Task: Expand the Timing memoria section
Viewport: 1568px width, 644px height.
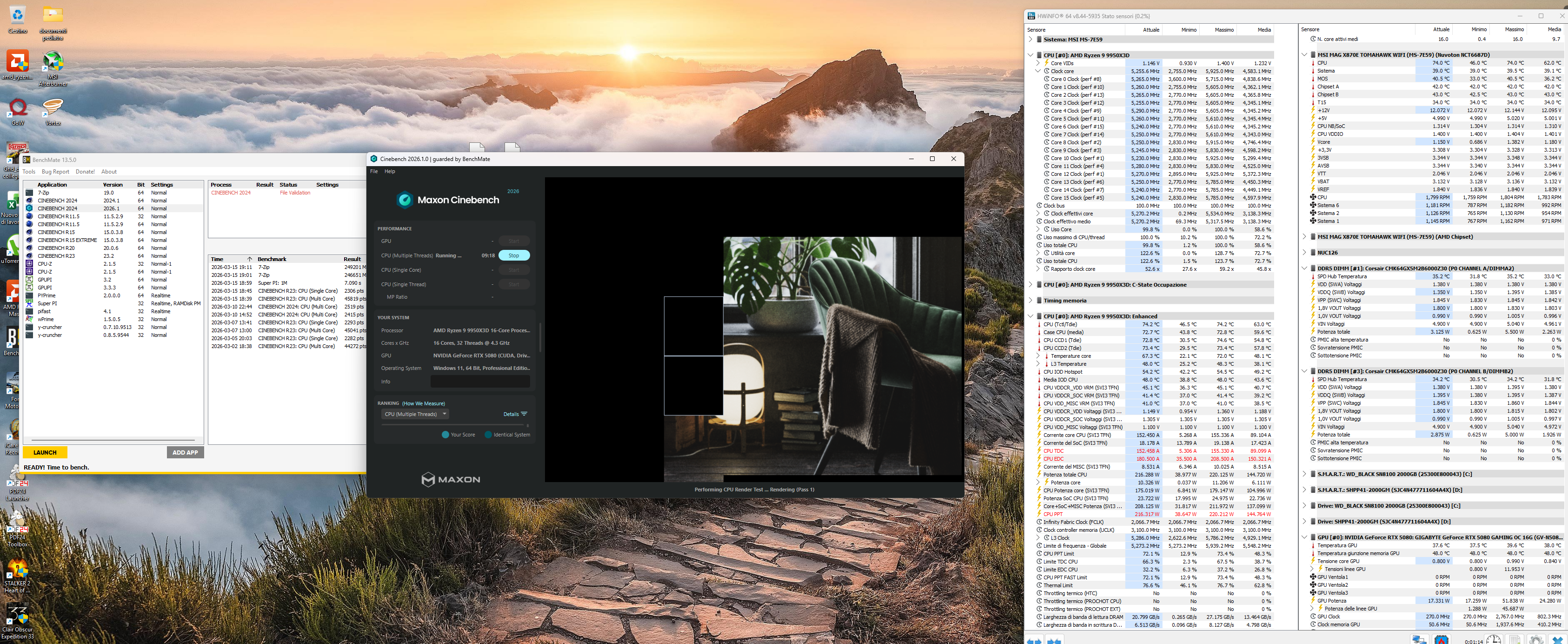Action: coord(1030,301)
